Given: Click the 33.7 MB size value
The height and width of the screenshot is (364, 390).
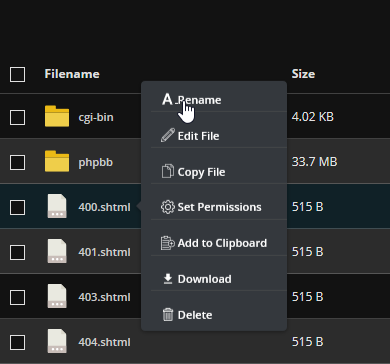Looking at the screenshot, I should [x=315, y=162].
